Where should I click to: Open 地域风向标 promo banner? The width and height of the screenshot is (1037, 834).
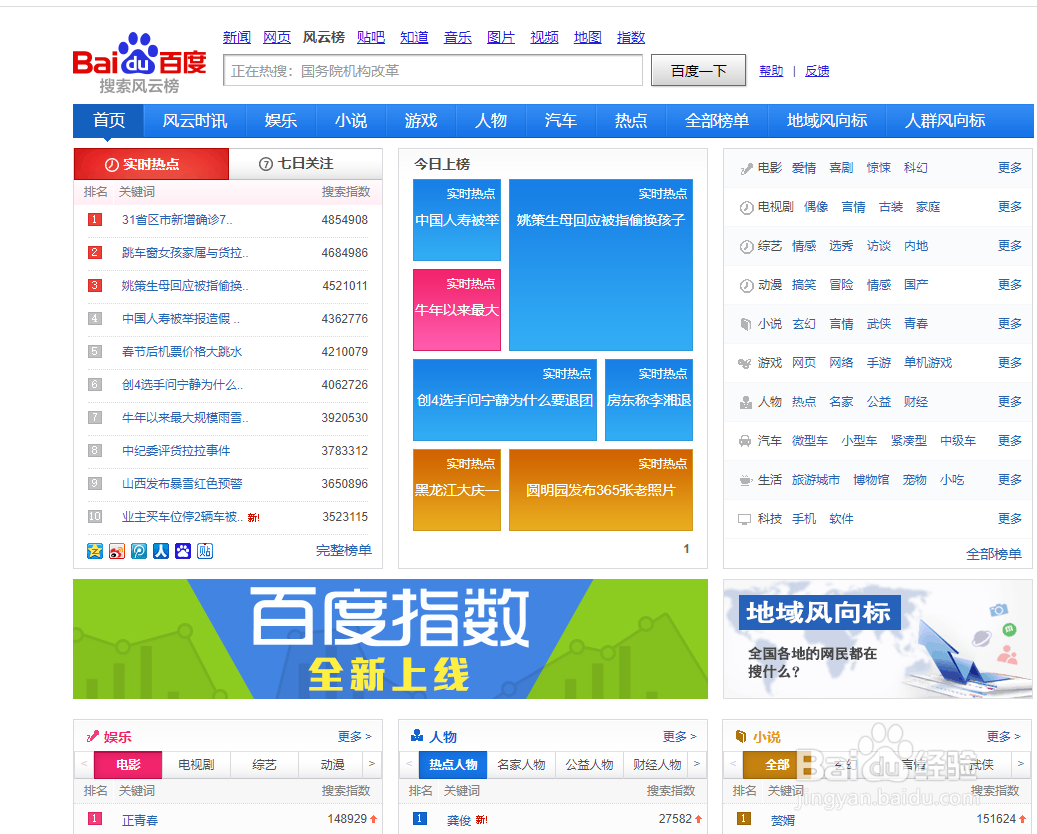(x=878, y=639)
